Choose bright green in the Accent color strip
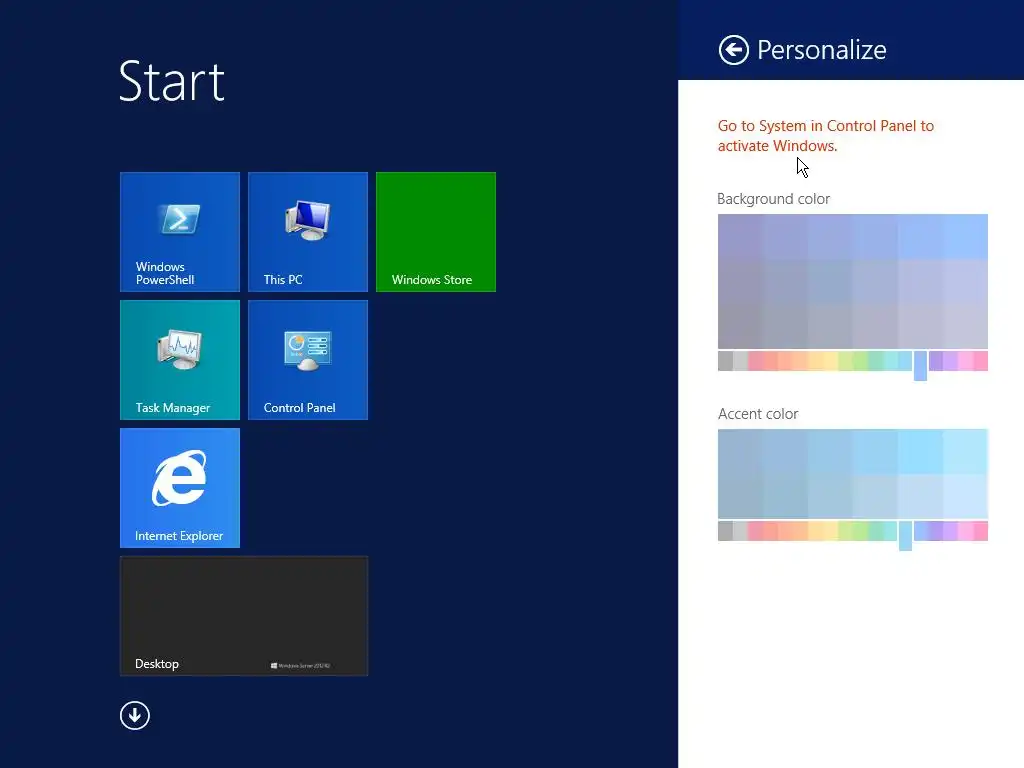Viewport: 1024px width, 768px height. tap(861, 531)
